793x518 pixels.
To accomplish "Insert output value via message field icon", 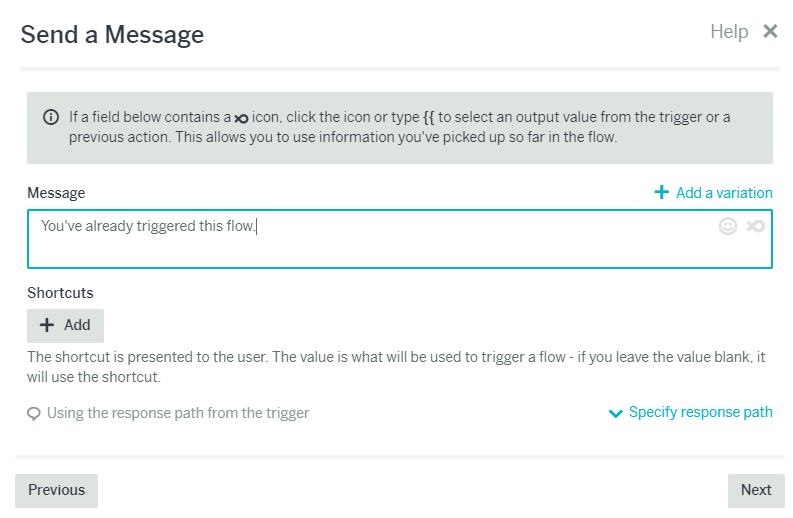I will (756, 226).
